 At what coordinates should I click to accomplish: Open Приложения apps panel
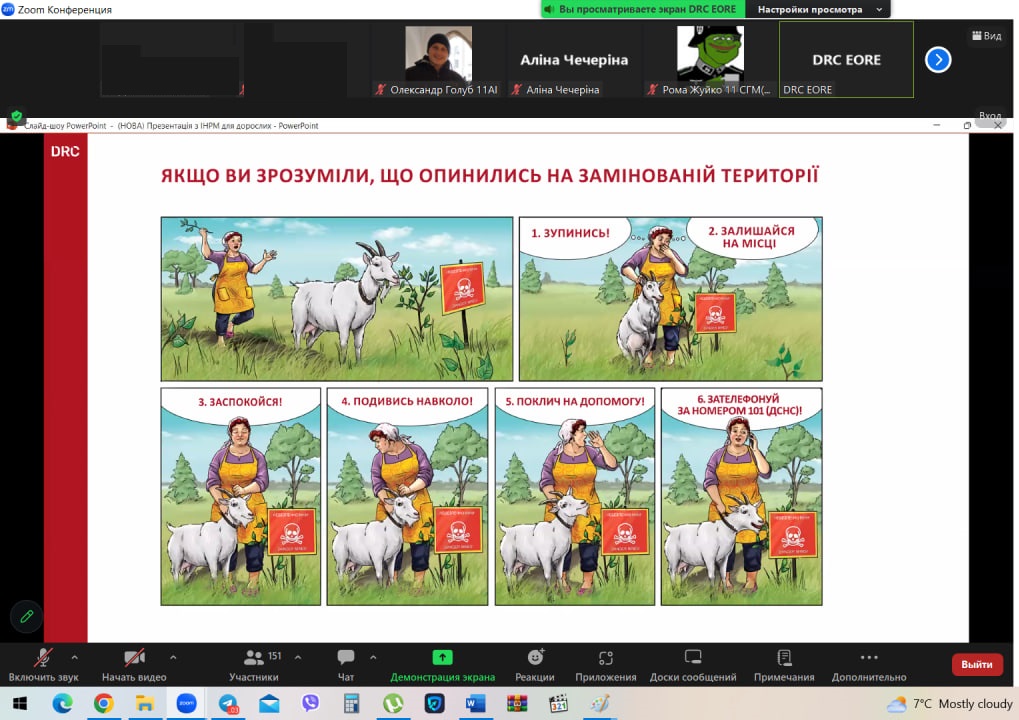pos(606,665)
